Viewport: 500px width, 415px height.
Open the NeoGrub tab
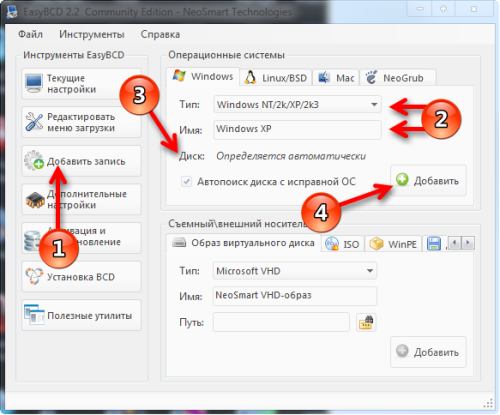[x=398, y=78]
